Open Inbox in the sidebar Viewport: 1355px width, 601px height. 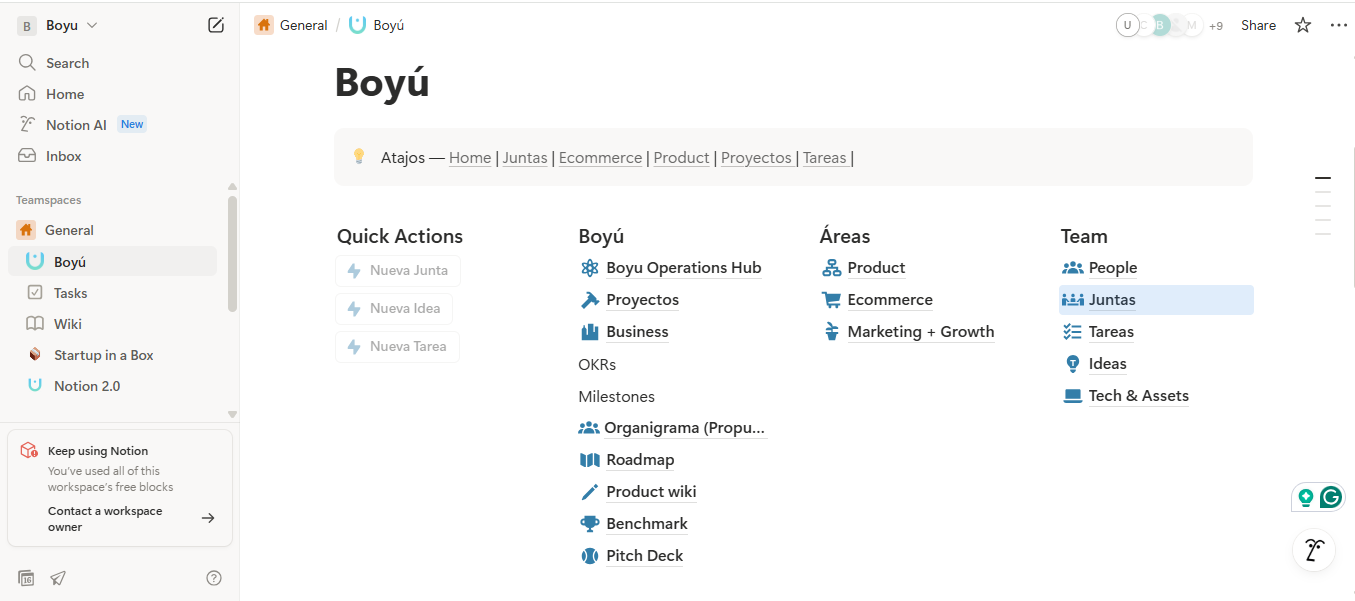pos(63,156)
